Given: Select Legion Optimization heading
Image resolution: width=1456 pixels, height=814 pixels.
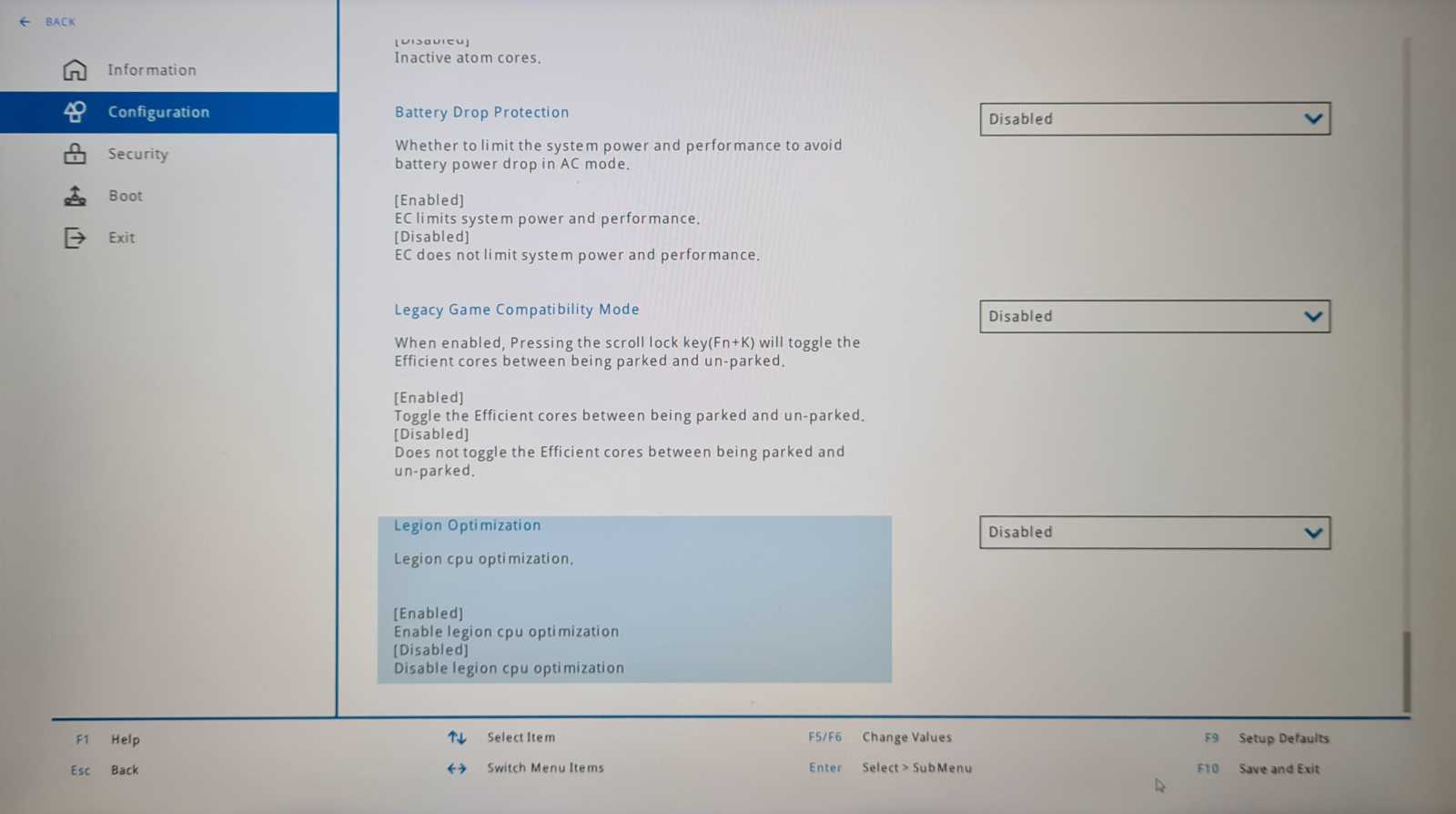Looking at the screenshot, I should coord(467,525).
